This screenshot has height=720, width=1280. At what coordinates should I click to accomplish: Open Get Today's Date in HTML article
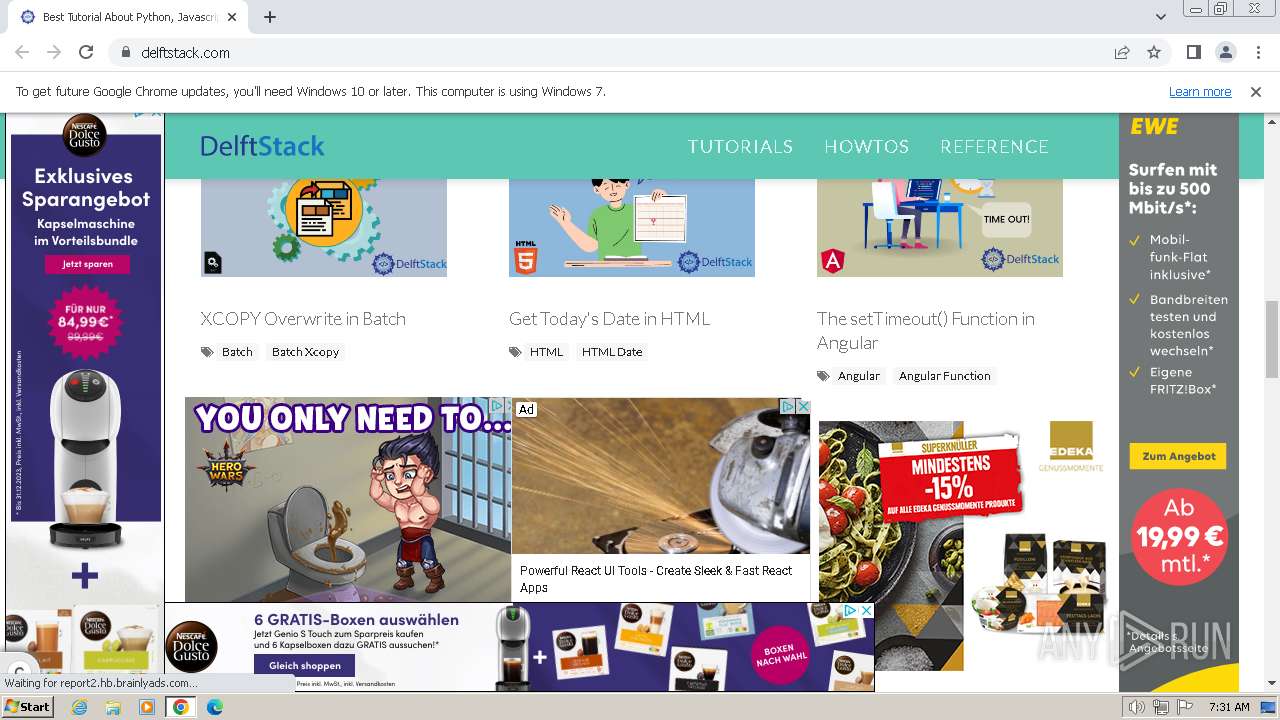pos(609,319)
